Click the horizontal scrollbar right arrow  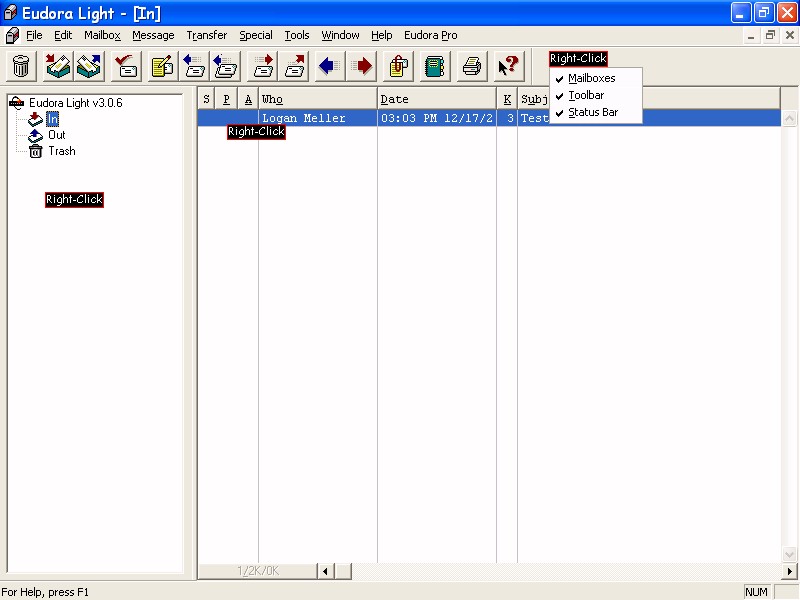pos(789,571)
